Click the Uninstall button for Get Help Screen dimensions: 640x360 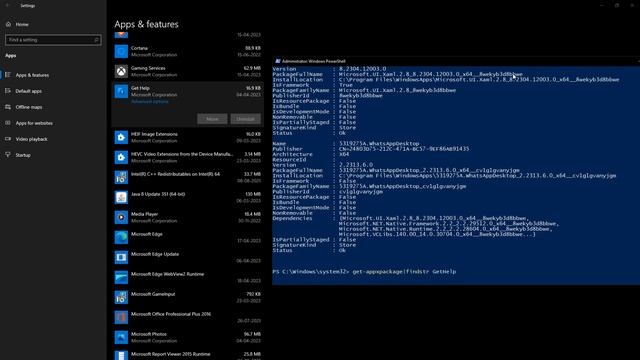pyautogui.click(x=245, y=119)
